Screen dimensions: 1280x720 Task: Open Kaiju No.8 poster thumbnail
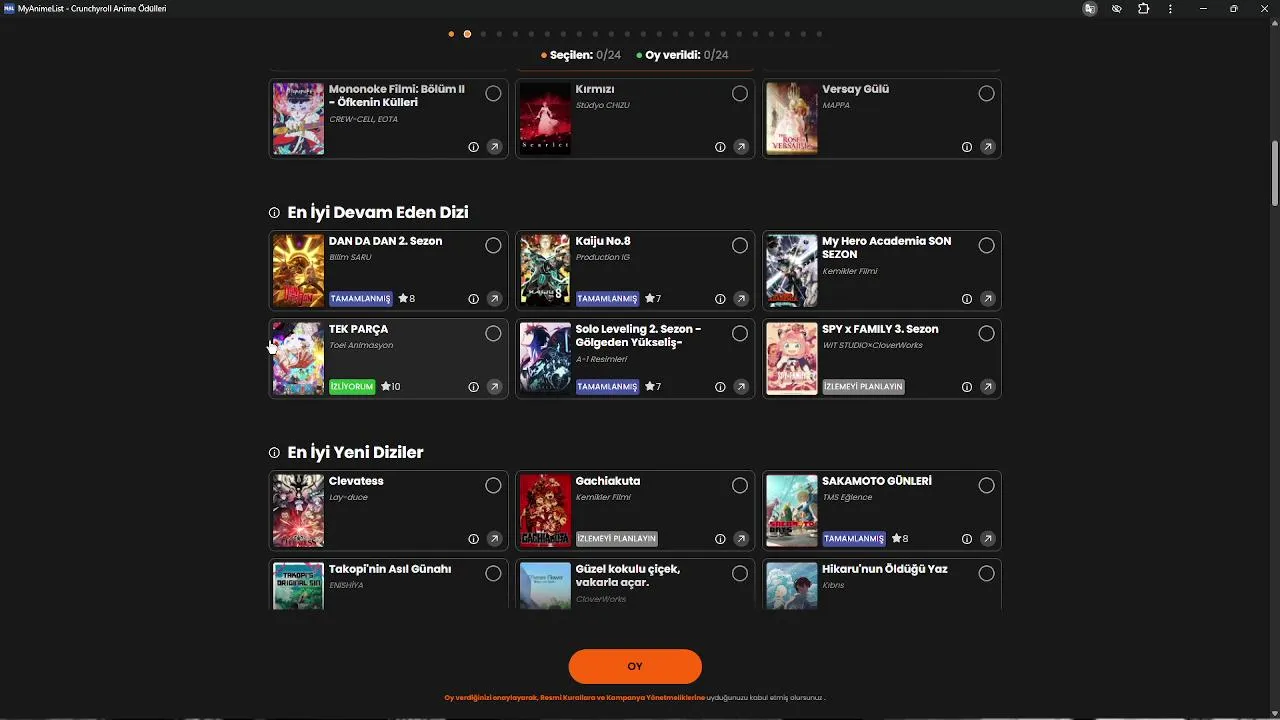545,271
